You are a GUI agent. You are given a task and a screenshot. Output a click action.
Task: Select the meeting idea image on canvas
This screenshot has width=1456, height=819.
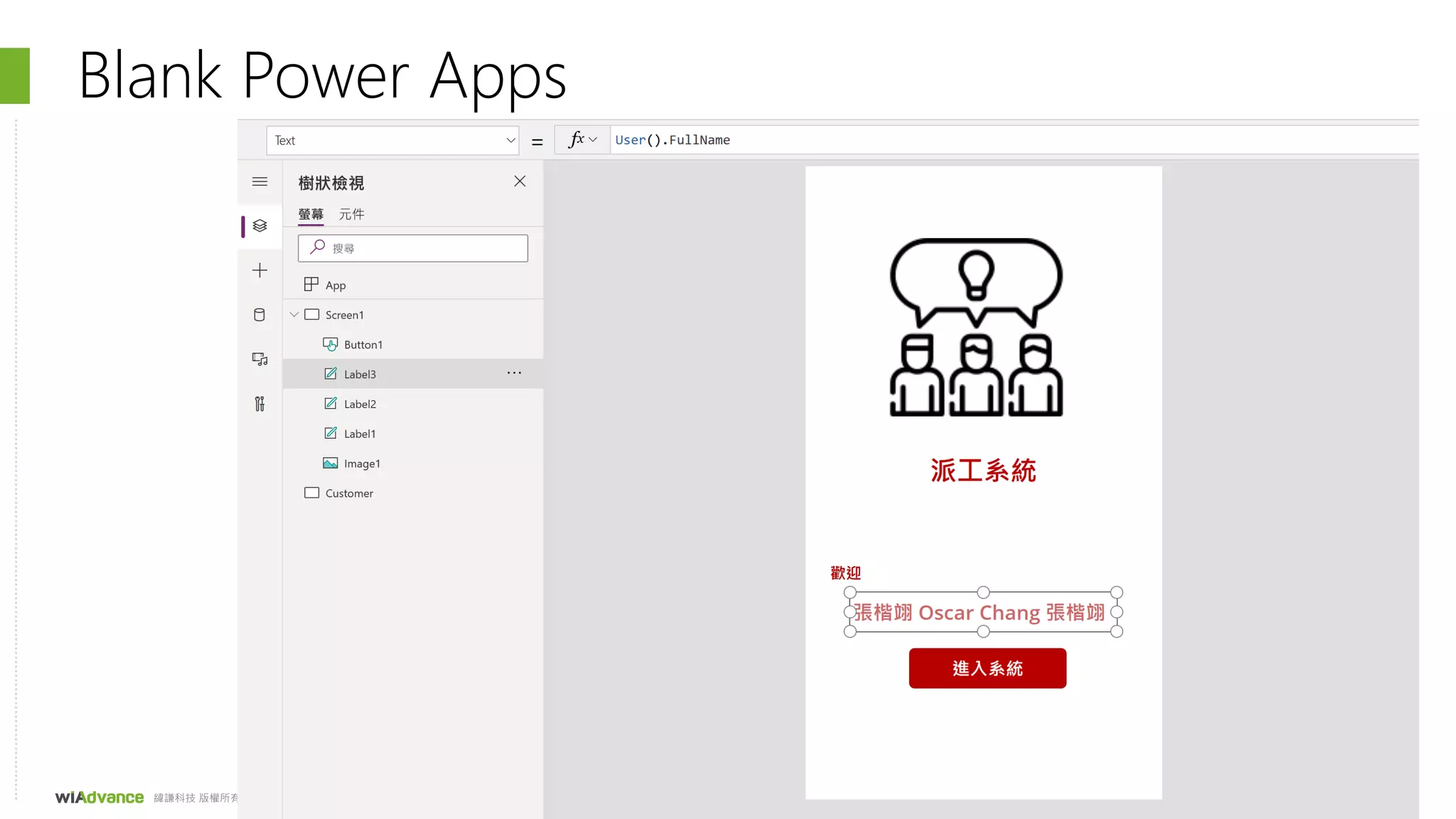[x=976, y=327]
